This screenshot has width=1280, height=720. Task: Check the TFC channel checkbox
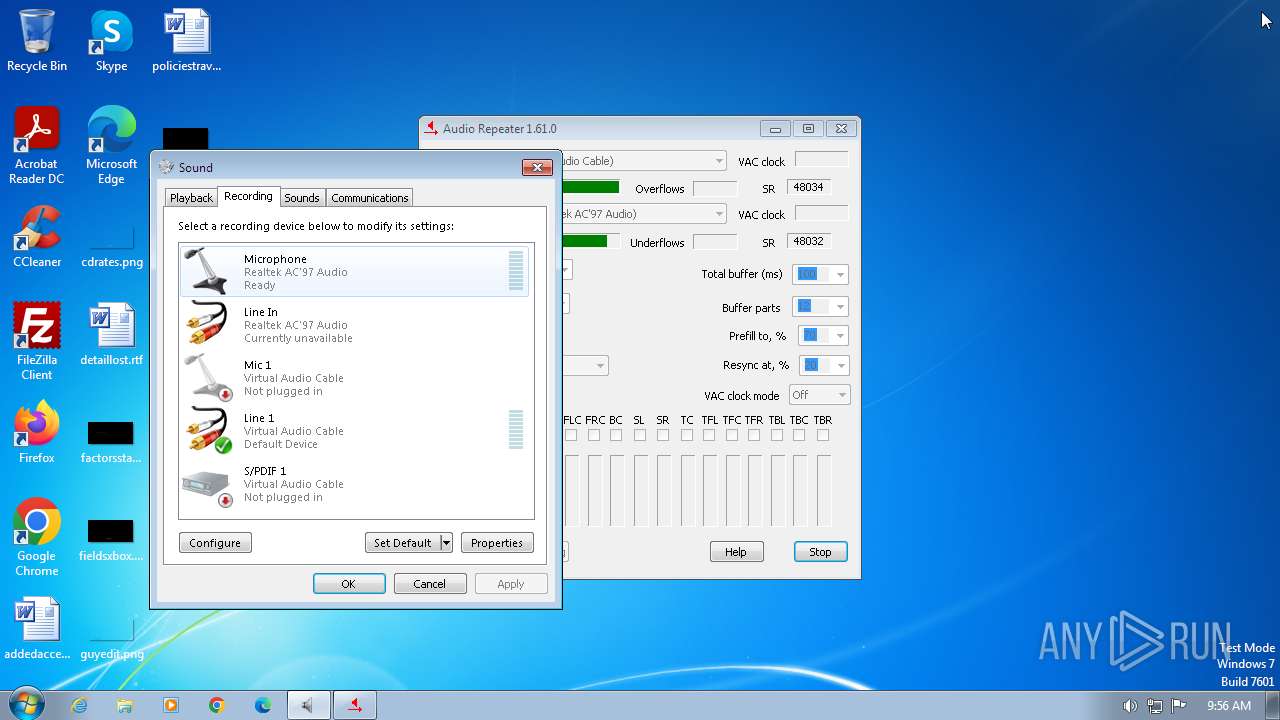(732, 435)
